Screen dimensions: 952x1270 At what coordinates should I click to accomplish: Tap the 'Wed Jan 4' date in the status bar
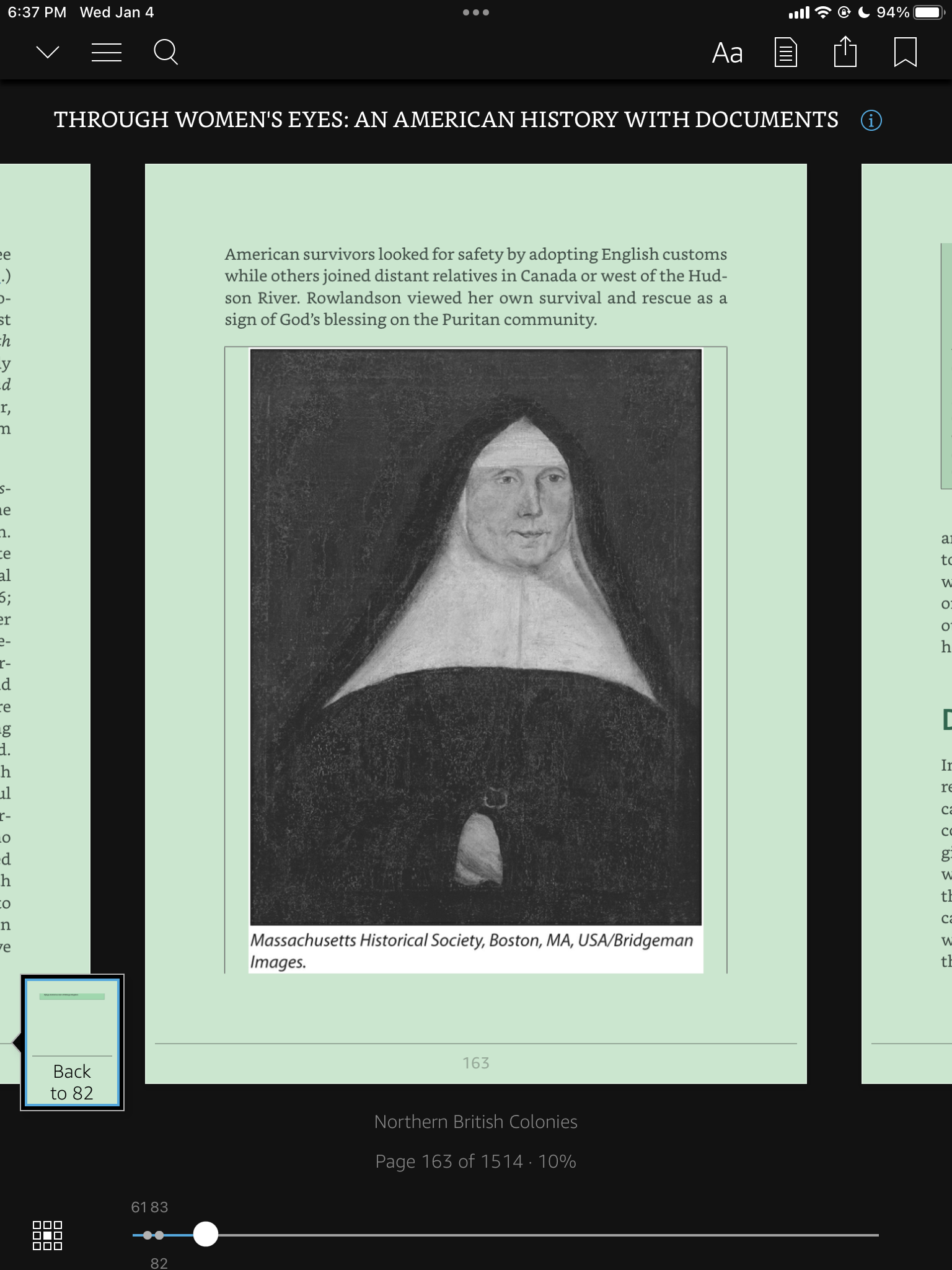pyautogui.click(x=117, y=12)
